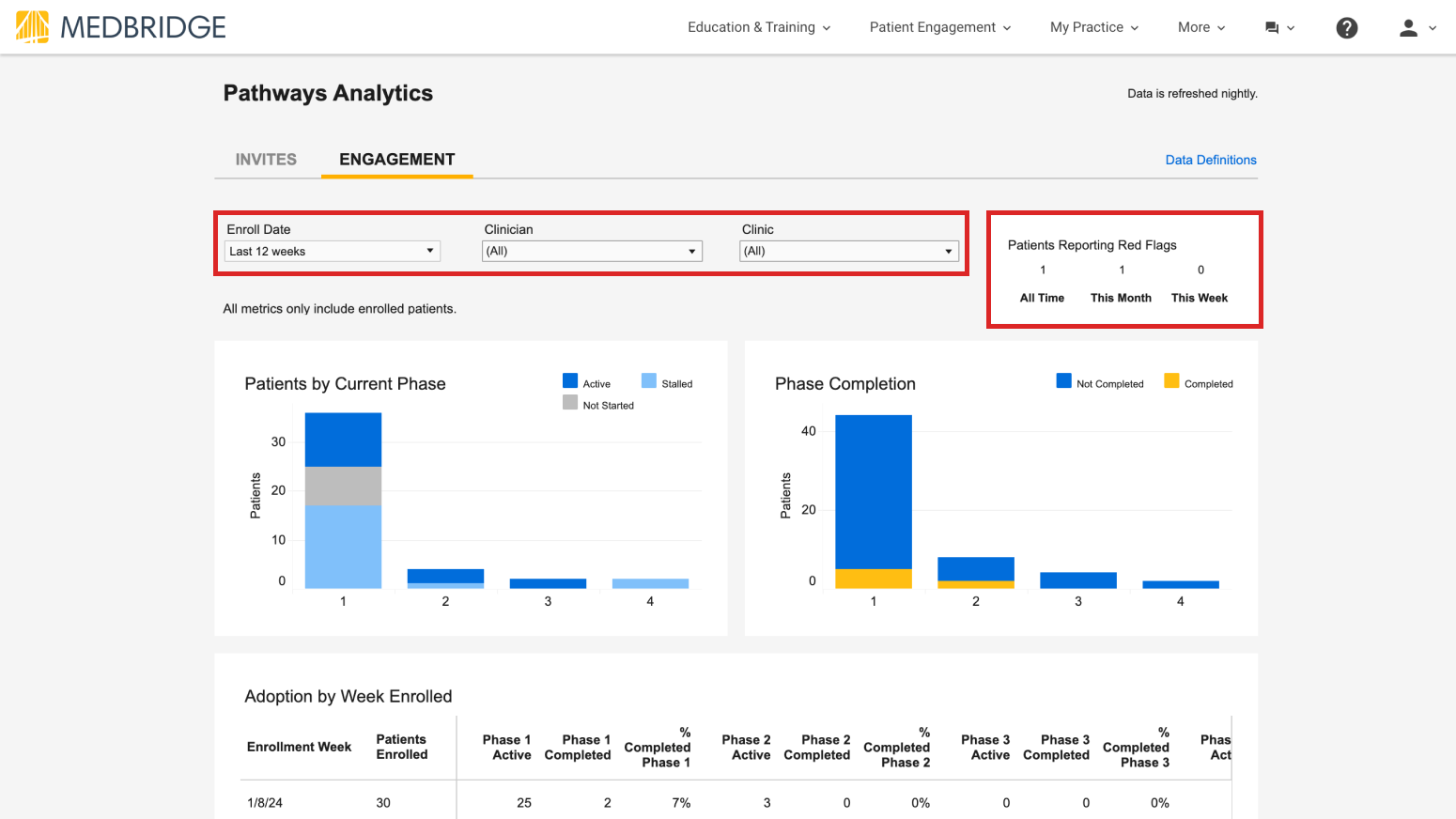Open the Data Definitions link
Viewport: 1456px width, 819px height.
tap(1210, 160)
